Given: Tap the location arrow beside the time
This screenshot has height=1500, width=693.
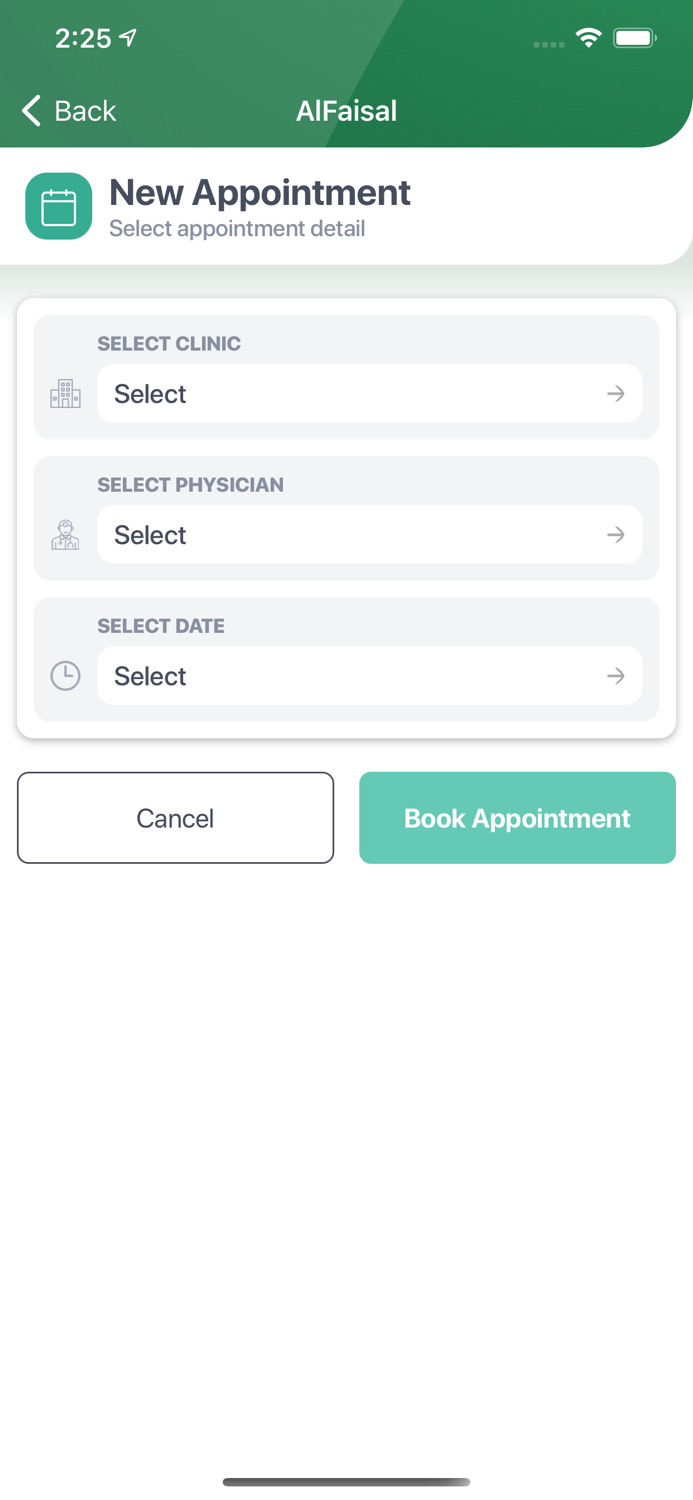Looking at the screenshot, I should click(128, 38).
